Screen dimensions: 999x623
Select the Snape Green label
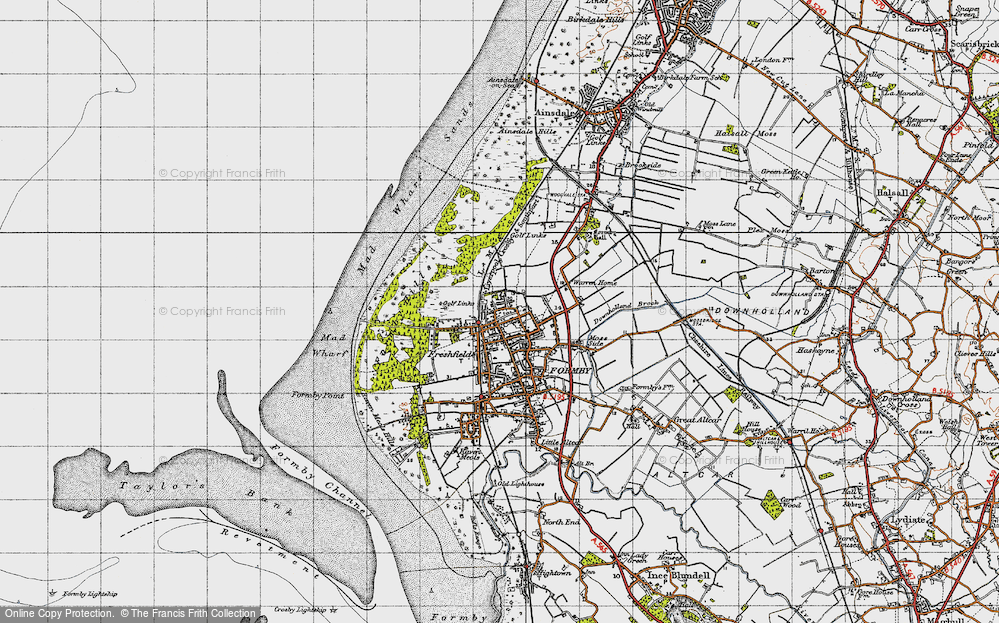pyautogui.click(x=968, y=11)
